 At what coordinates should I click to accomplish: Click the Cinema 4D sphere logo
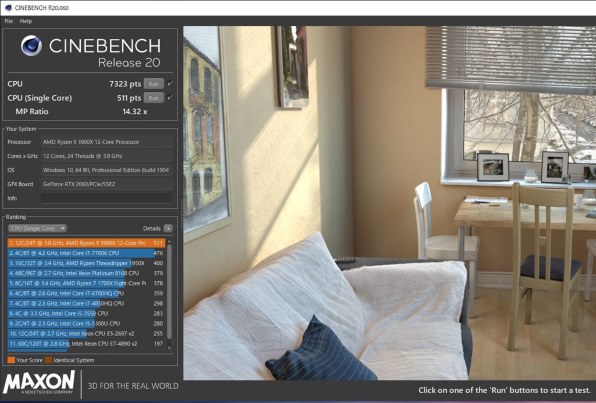(x=32, y=46)
